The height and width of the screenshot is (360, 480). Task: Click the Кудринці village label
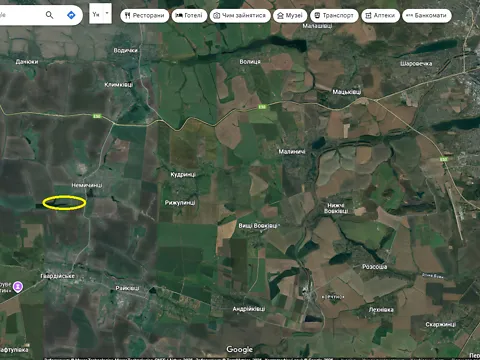(x=183, y=175)
